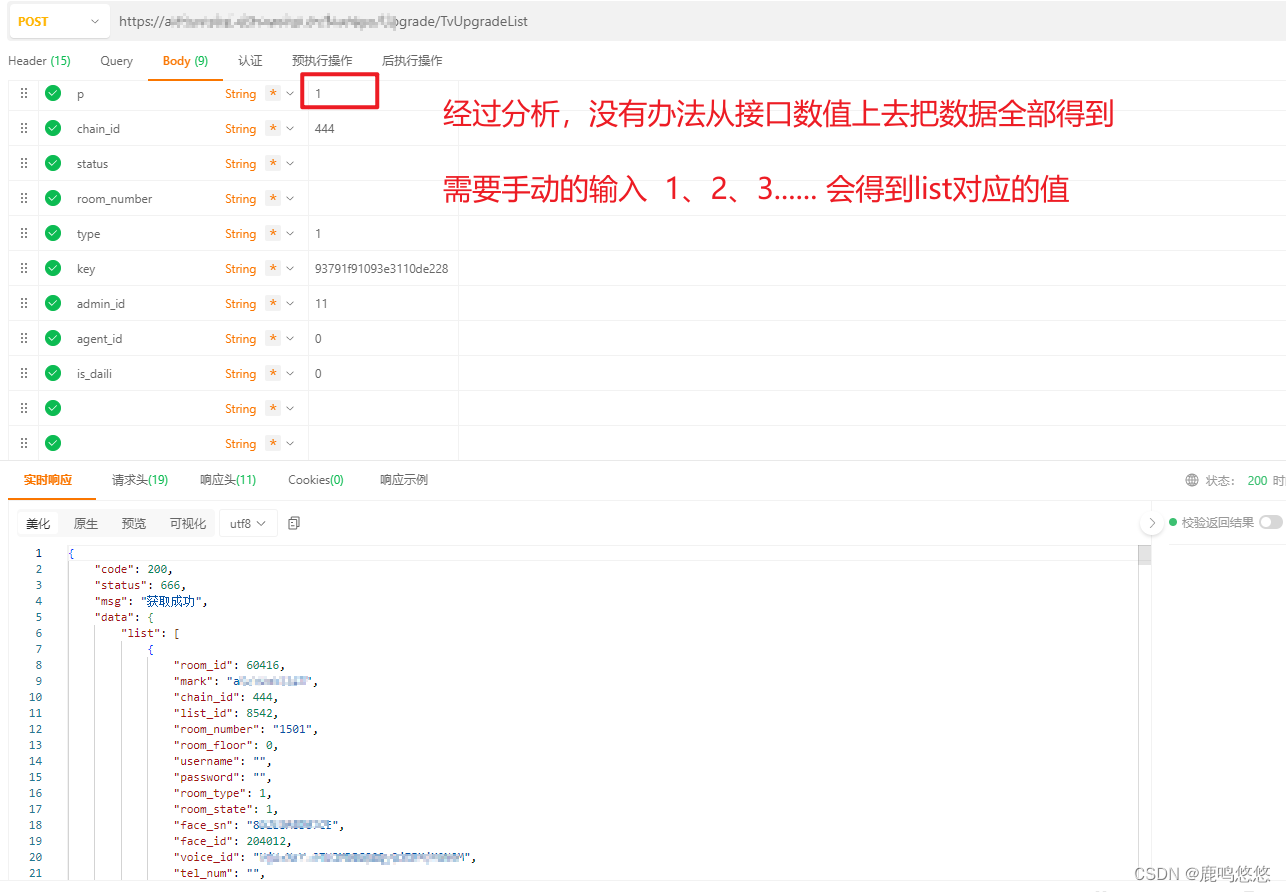The image size is (1286, 892).
Task: Open the Cookies(0) tab
Action: 316,480
